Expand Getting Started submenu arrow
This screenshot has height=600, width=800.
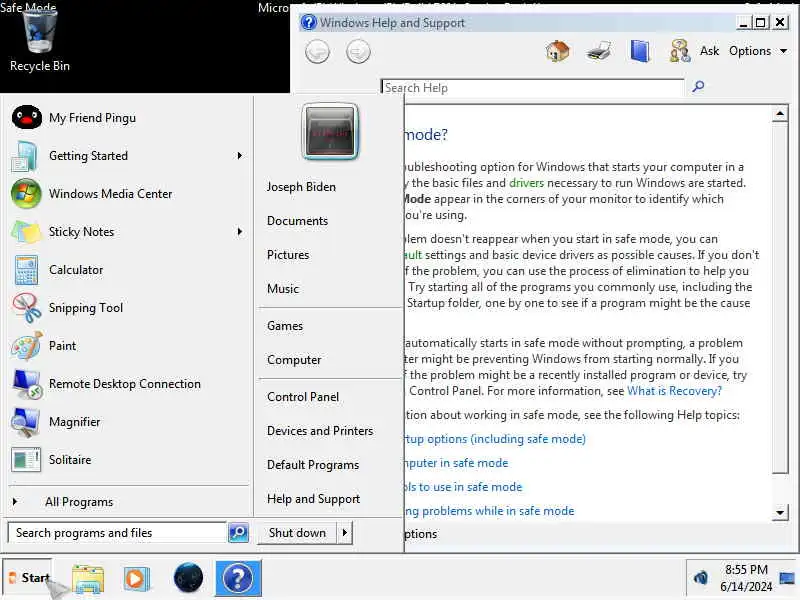(240, 156)
